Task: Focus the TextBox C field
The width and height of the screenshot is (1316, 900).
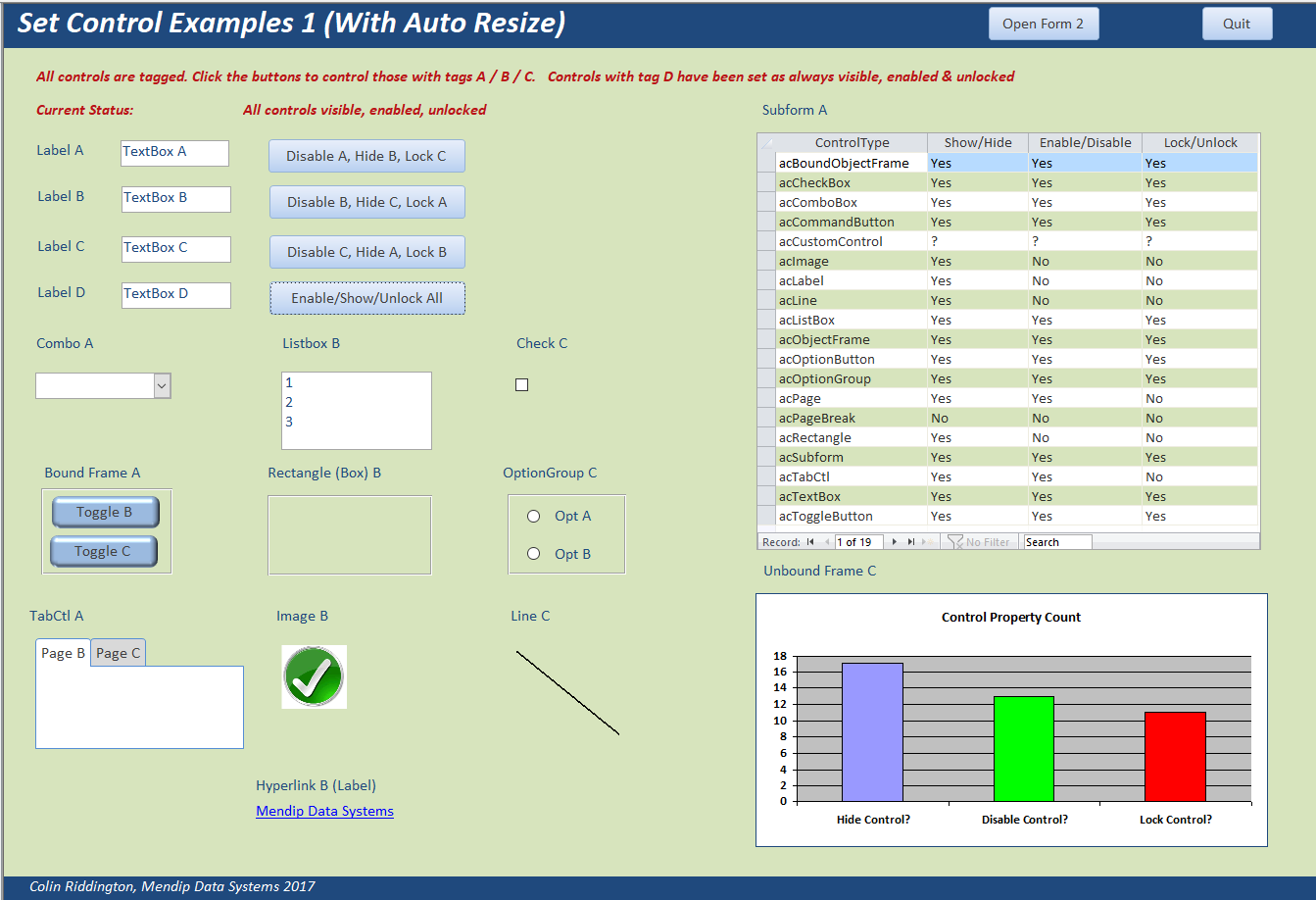Action: point(176,249)
